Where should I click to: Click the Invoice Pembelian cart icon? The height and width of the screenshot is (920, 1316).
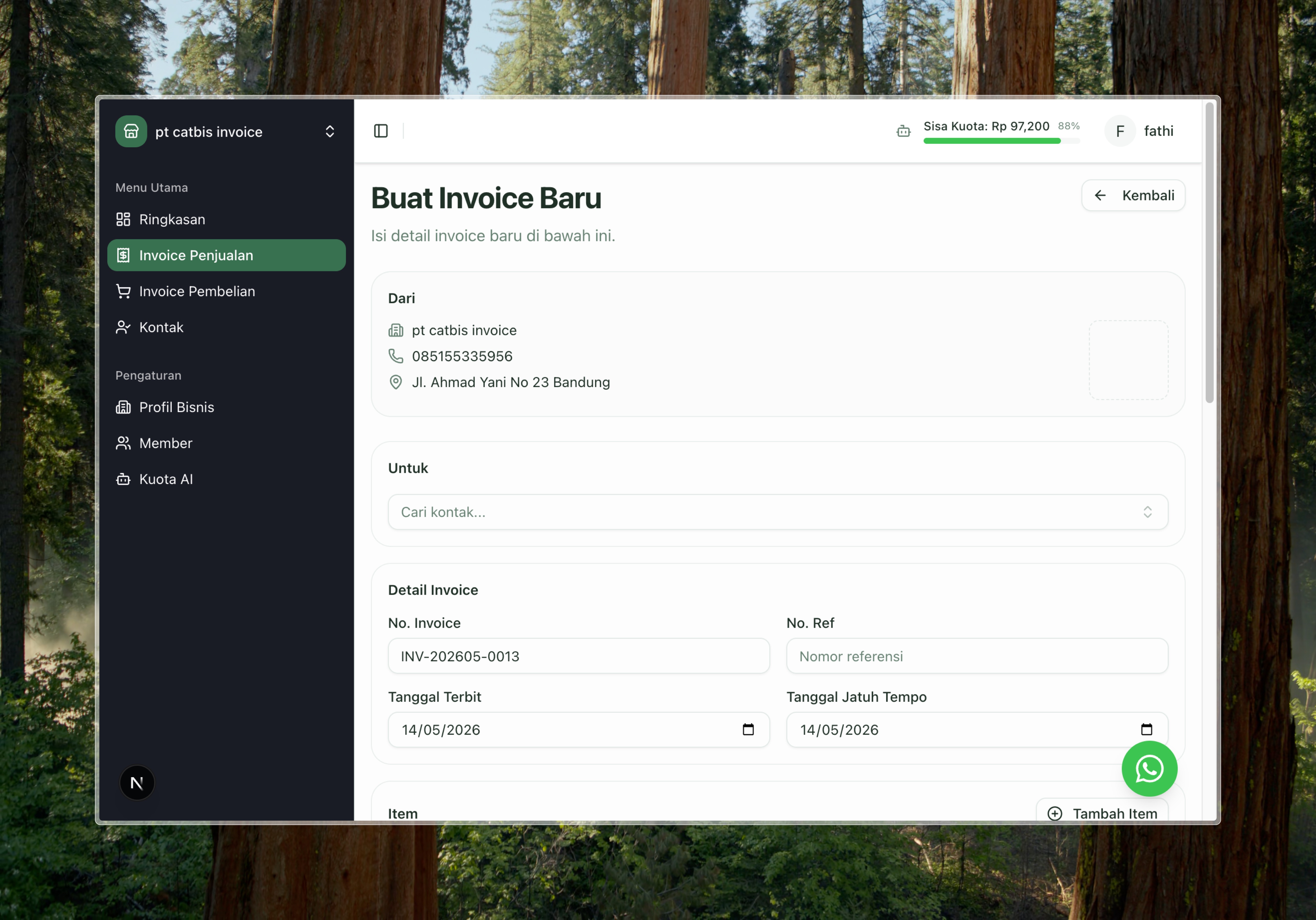[x=123, y=291]
